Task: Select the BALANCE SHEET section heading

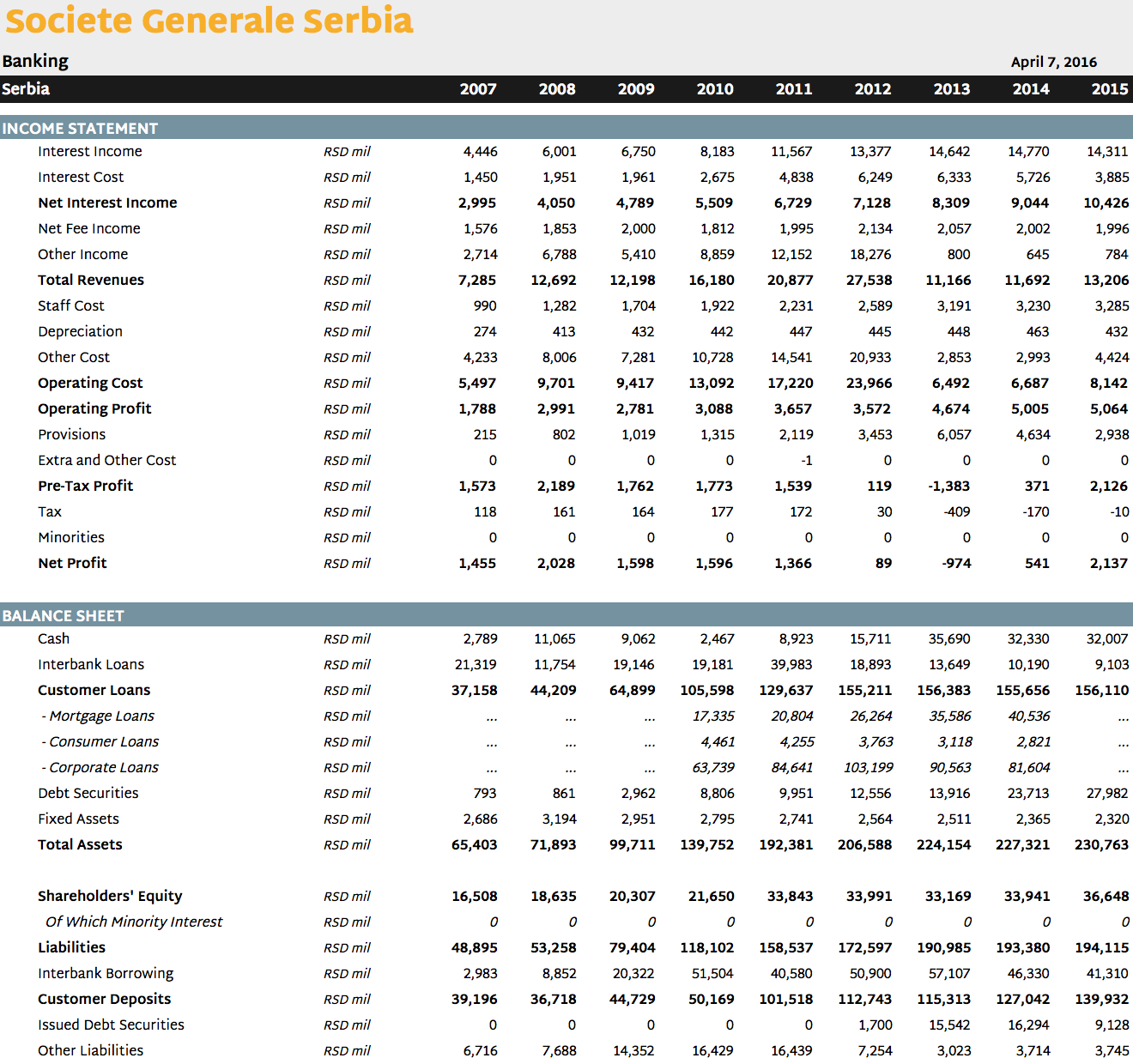Action: (x=64, y=616)
